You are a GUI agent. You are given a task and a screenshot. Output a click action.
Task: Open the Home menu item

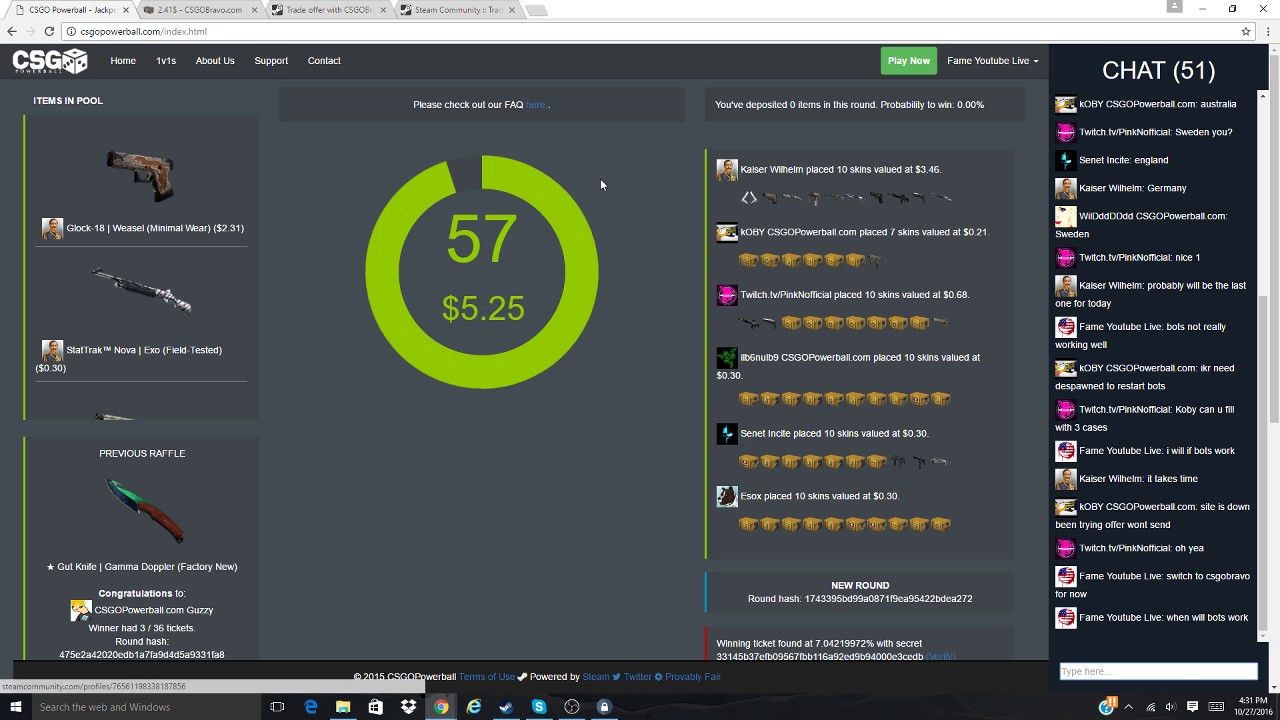(123, 61)
